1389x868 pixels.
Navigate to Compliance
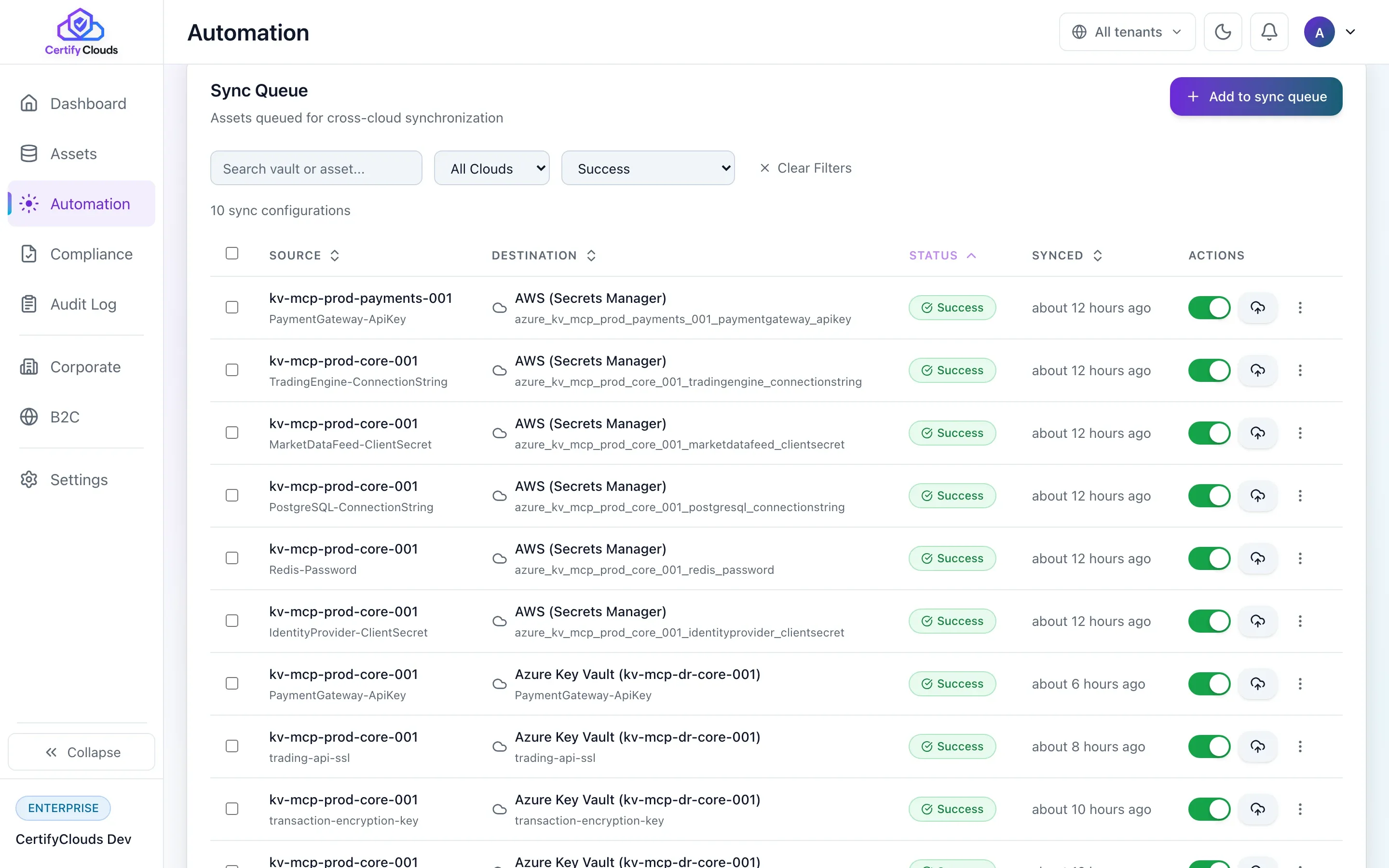82,254
